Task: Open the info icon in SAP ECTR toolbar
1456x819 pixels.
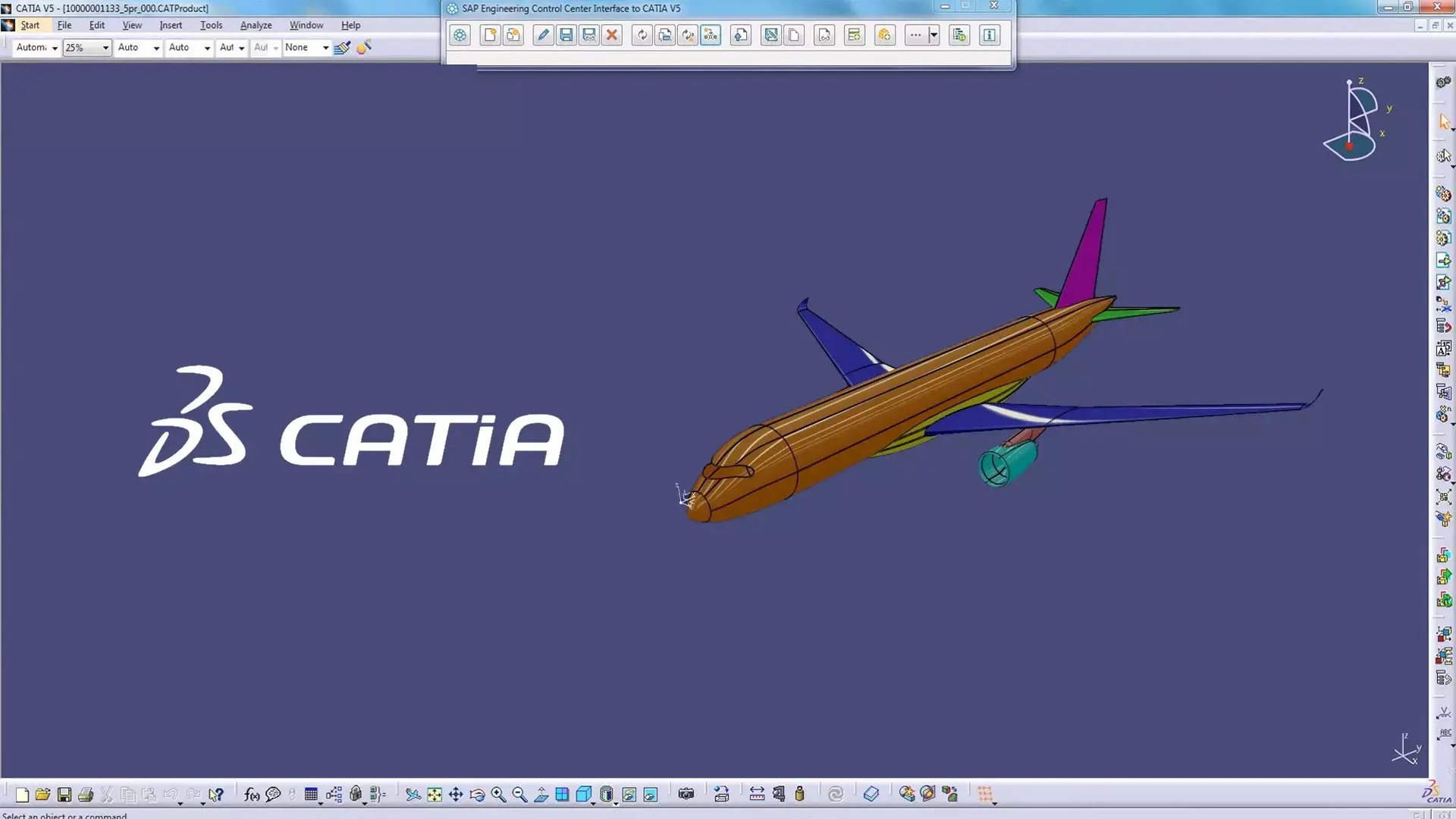Action: tap(990, 35)
